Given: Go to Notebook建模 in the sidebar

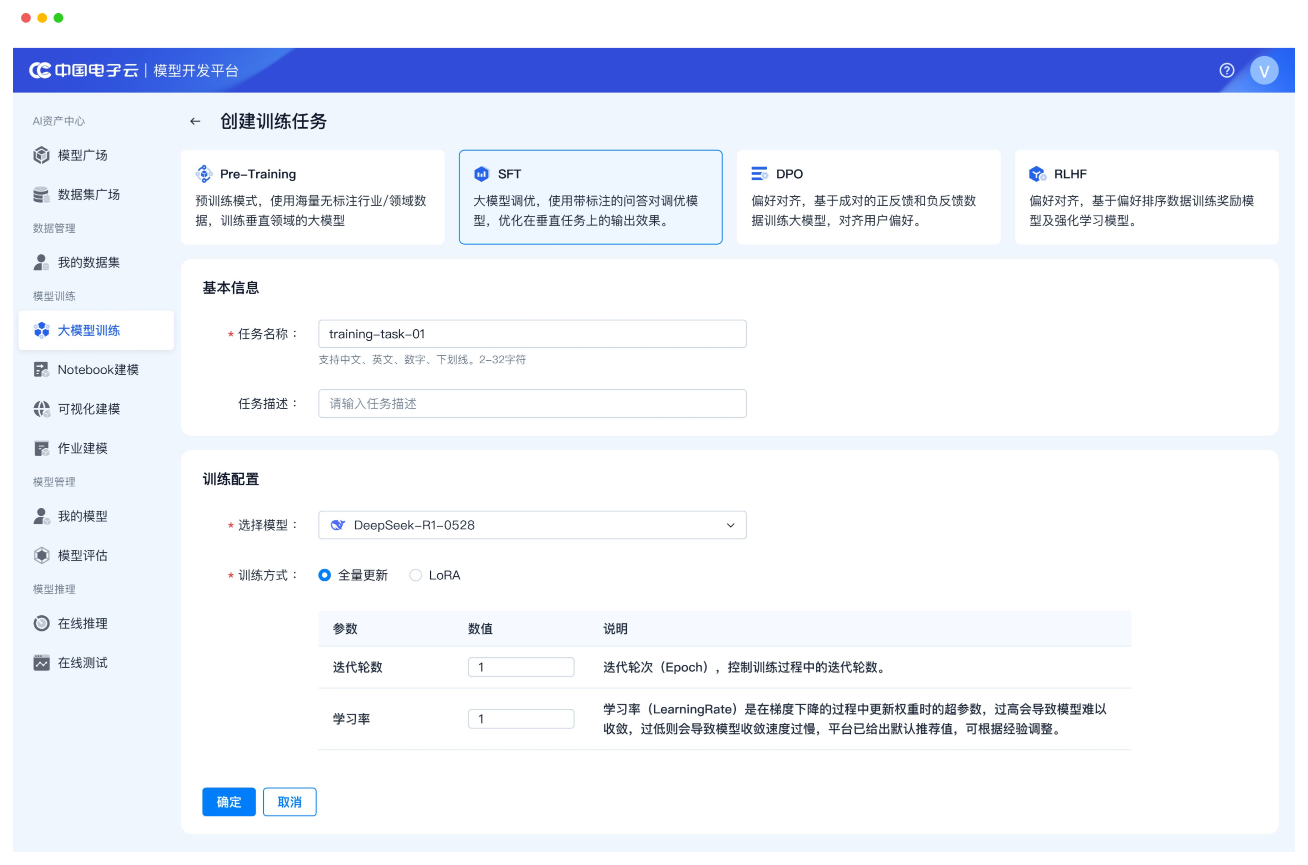Looking at the screenshot, I should coord(97,370).
